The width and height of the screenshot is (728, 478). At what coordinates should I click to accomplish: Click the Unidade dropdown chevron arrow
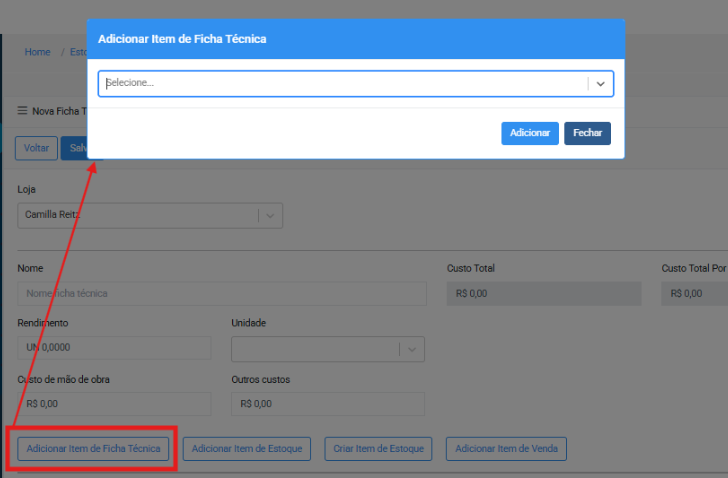[x=412, y=349]
